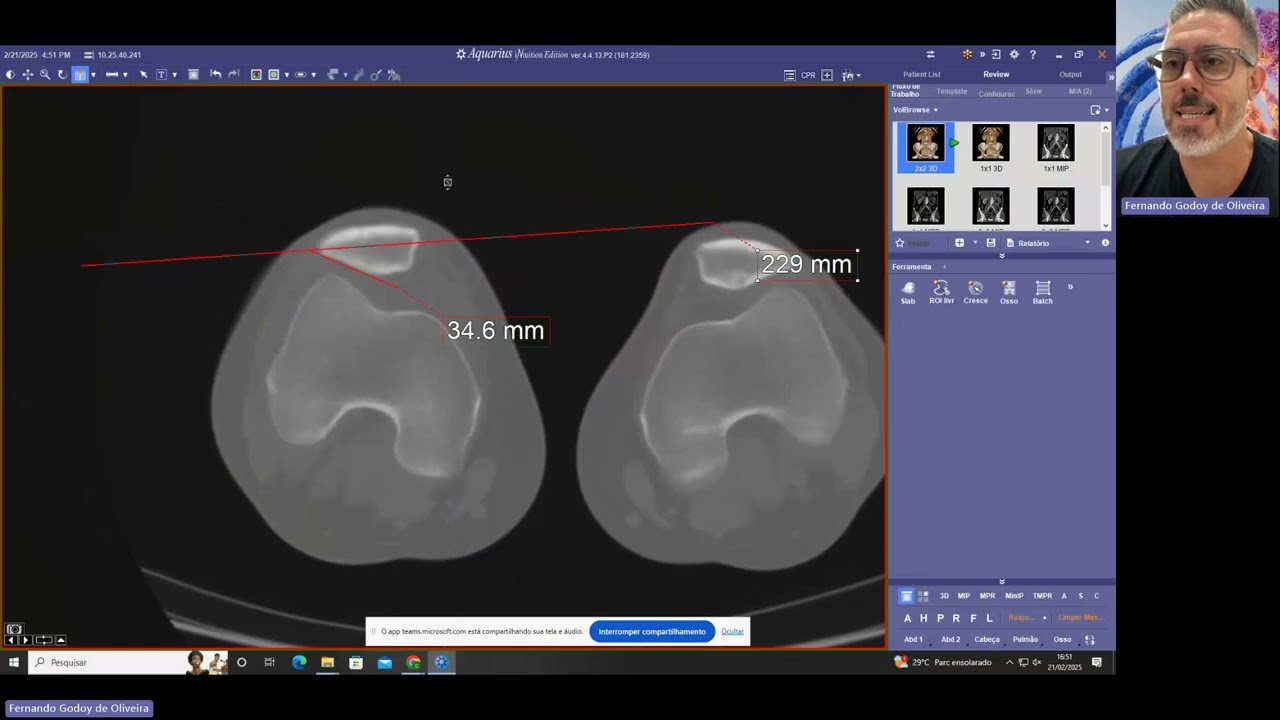Select the rotate tool

[x=62, y=75]
